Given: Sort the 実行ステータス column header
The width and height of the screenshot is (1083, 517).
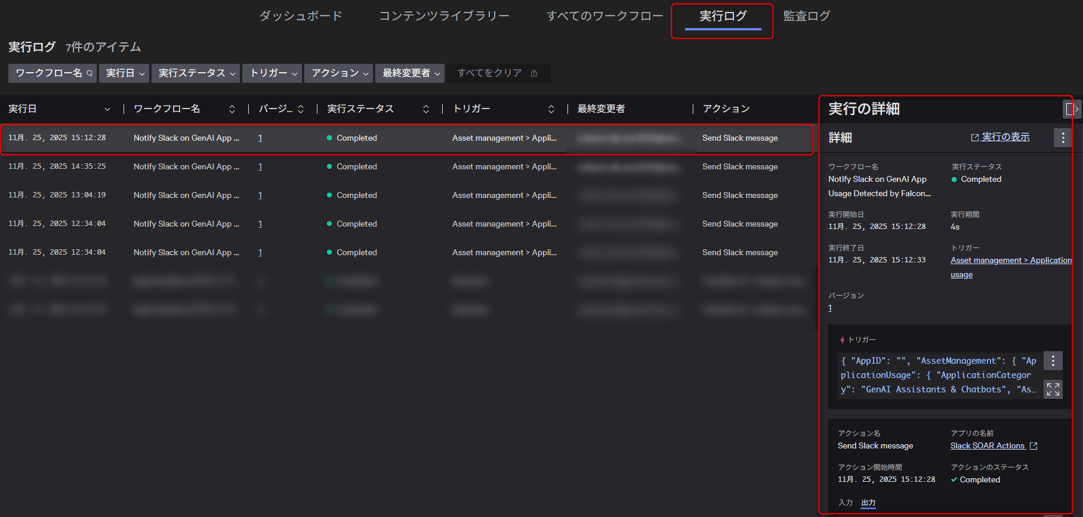Looking at the screenshot, I should coord(426,109).
